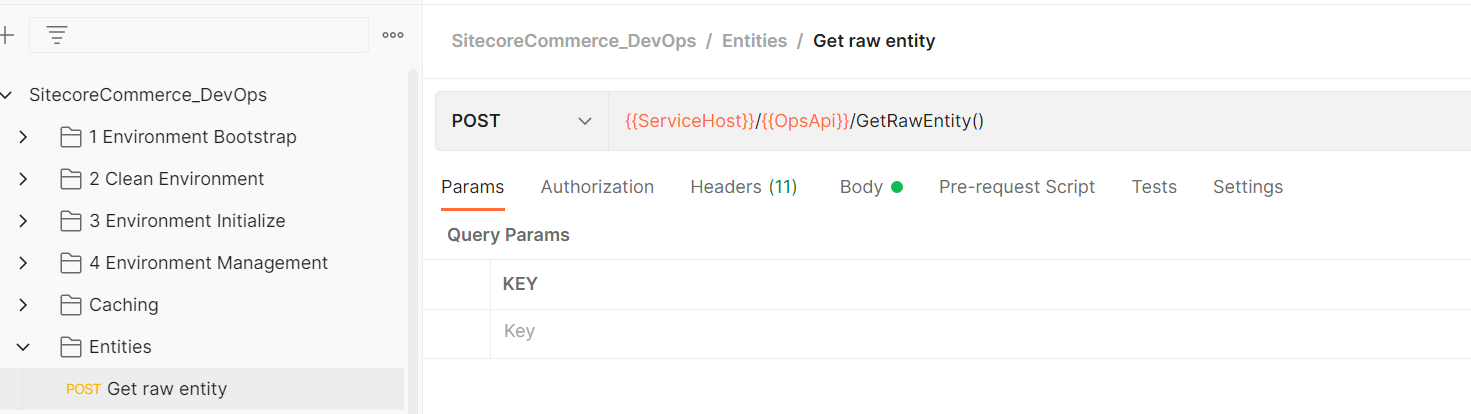The width and height of the screenshot is (1471, 414).
Task: Select 1 Environment Bootstrap folder label
Action: pyautogui.click(x=193, y=137)
